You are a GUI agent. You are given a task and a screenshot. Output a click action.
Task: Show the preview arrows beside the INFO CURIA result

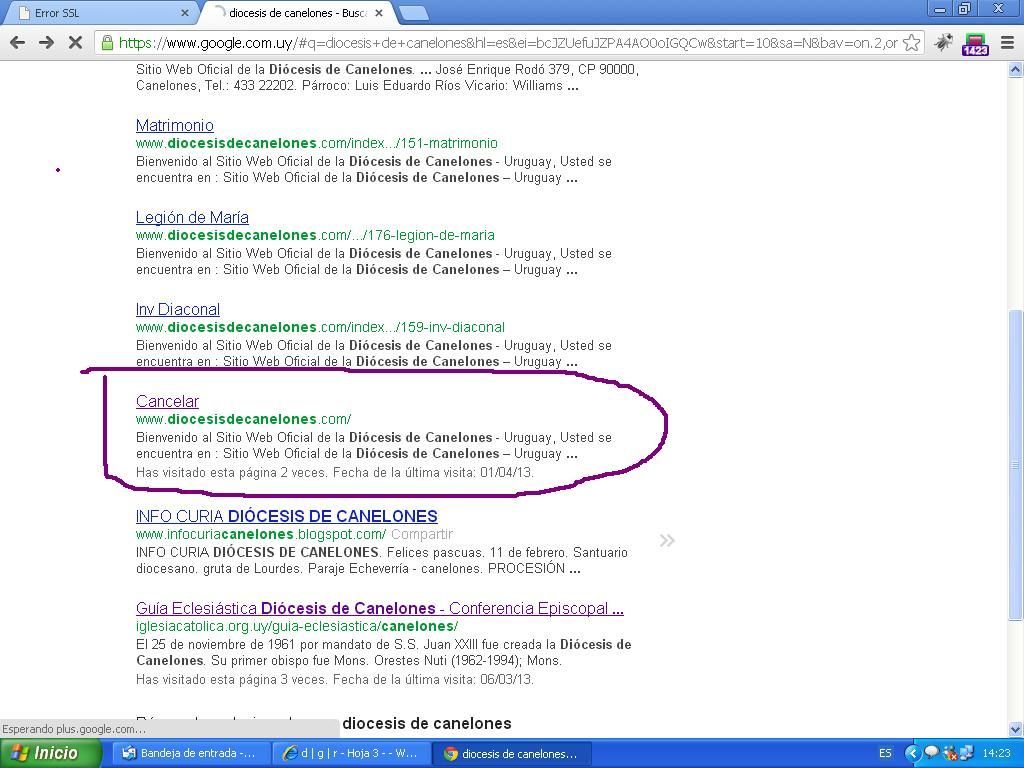(667, 540)
